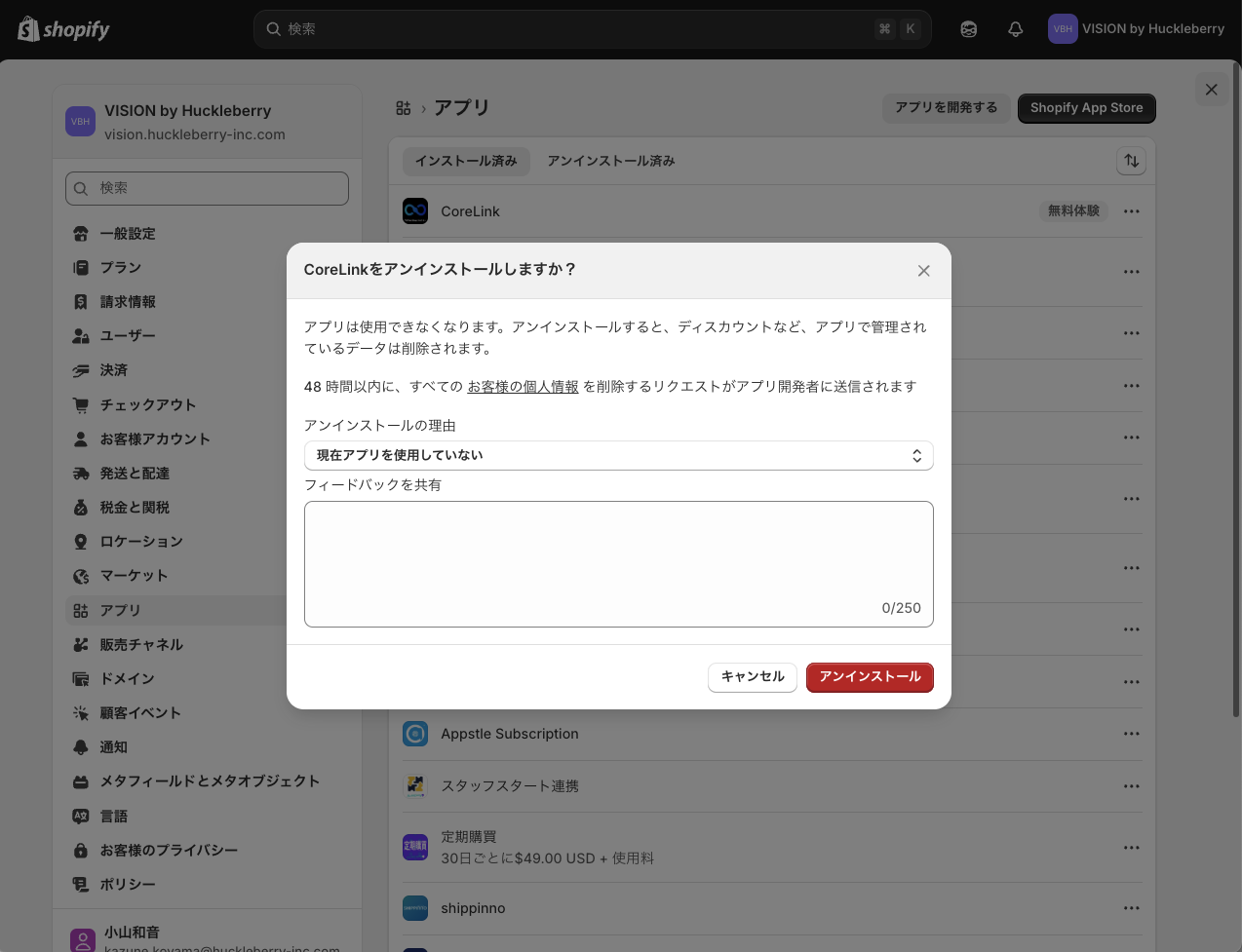Image resolution: width=1242 pixels, height=952 pixels.
Task: Close the uninstall dialog with X
Action: [923, 271]
